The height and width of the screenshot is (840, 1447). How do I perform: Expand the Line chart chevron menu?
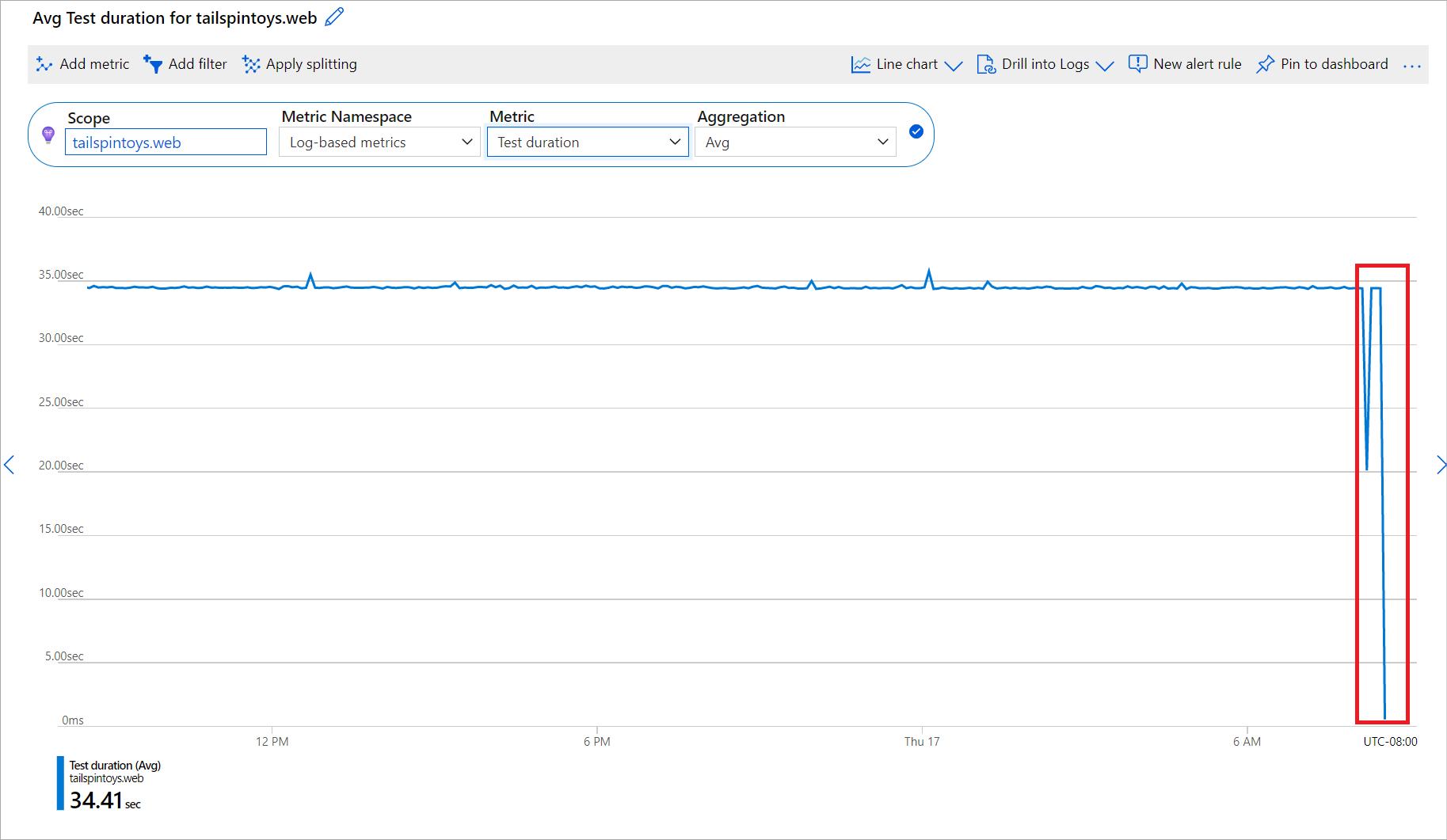954,66
